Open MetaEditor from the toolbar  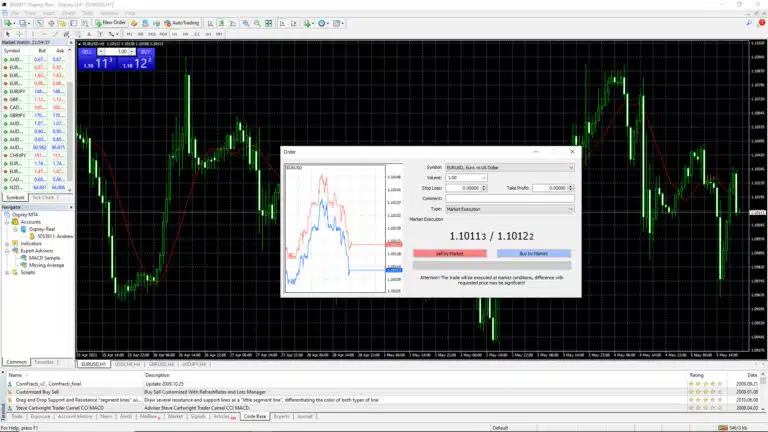[134, 23]
